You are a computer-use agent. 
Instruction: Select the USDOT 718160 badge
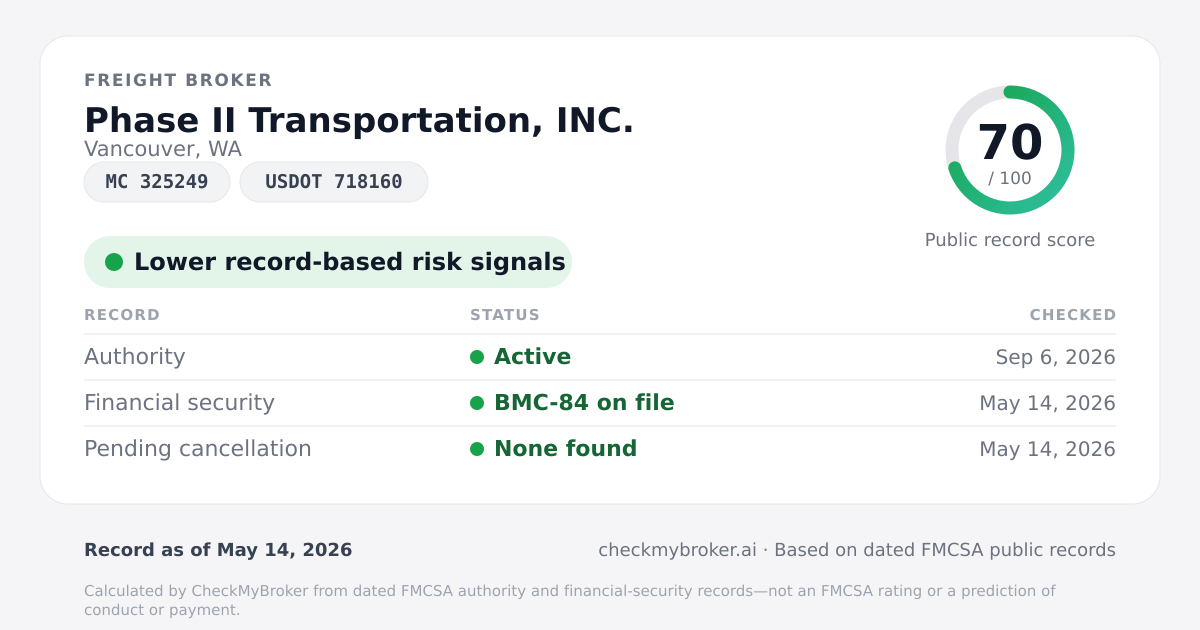click(x=334, y=182)
